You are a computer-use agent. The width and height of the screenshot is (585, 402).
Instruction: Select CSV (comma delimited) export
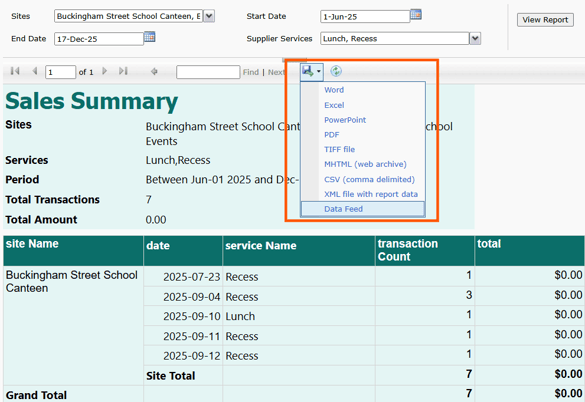369,180
